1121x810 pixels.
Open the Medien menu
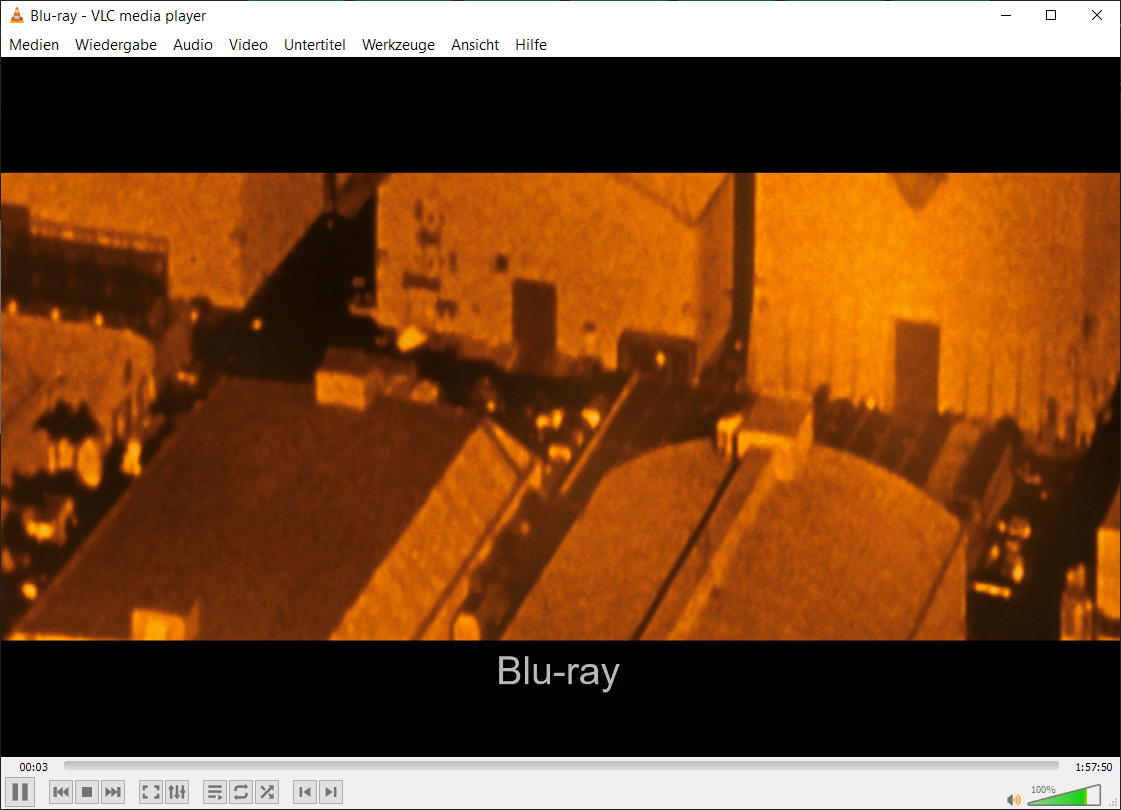(34, 45)
